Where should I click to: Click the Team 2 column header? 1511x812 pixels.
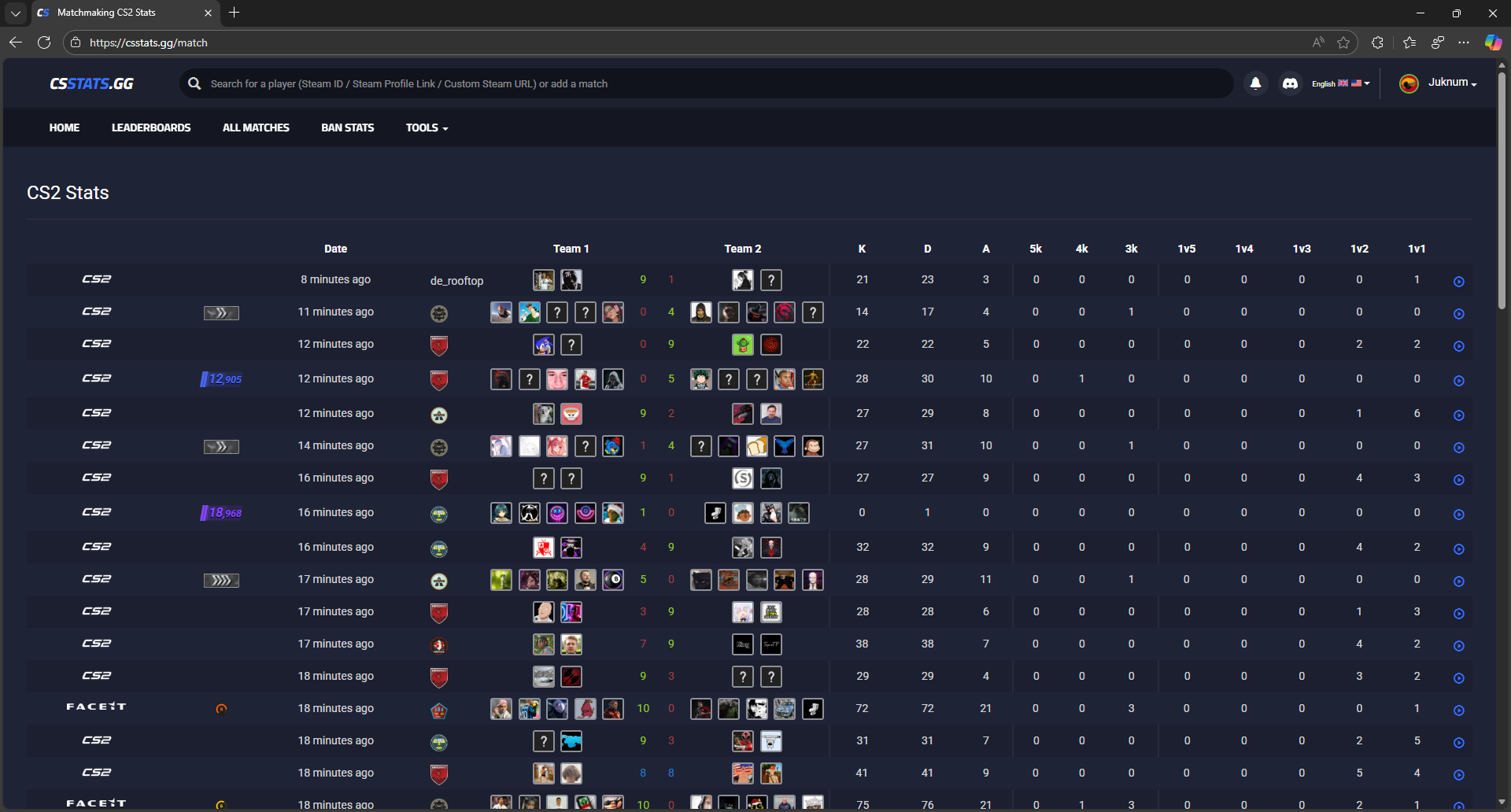click(743, 249)
